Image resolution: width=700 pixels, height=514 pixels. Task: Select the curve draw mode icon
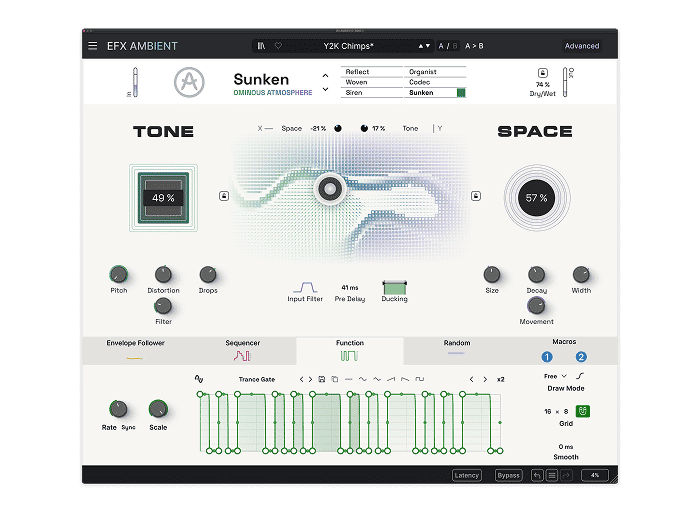point(580,376)
